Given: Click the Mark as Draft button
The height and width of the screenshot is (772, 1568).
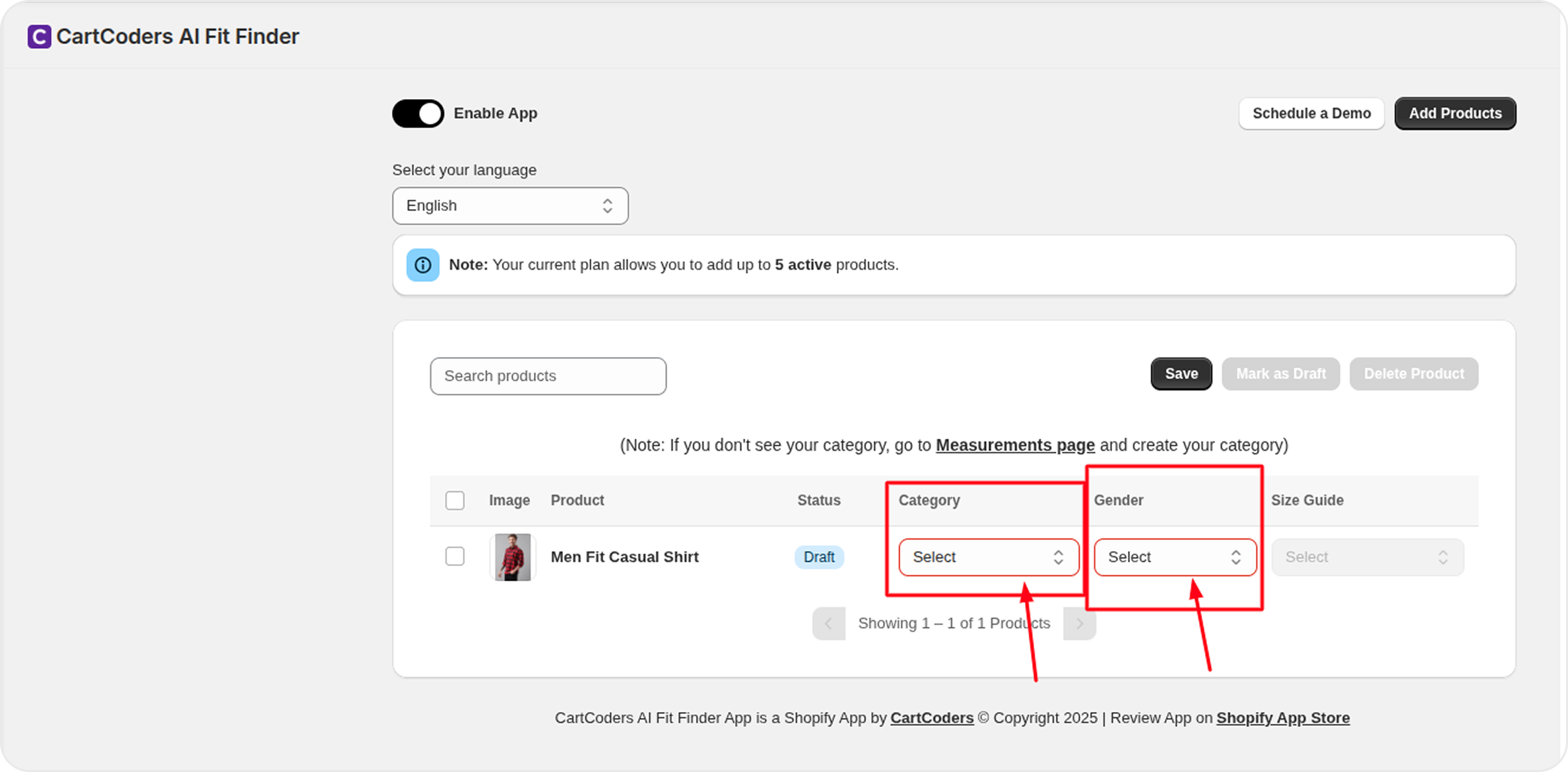Looking at the screenshot, I should coord(1280,374).
